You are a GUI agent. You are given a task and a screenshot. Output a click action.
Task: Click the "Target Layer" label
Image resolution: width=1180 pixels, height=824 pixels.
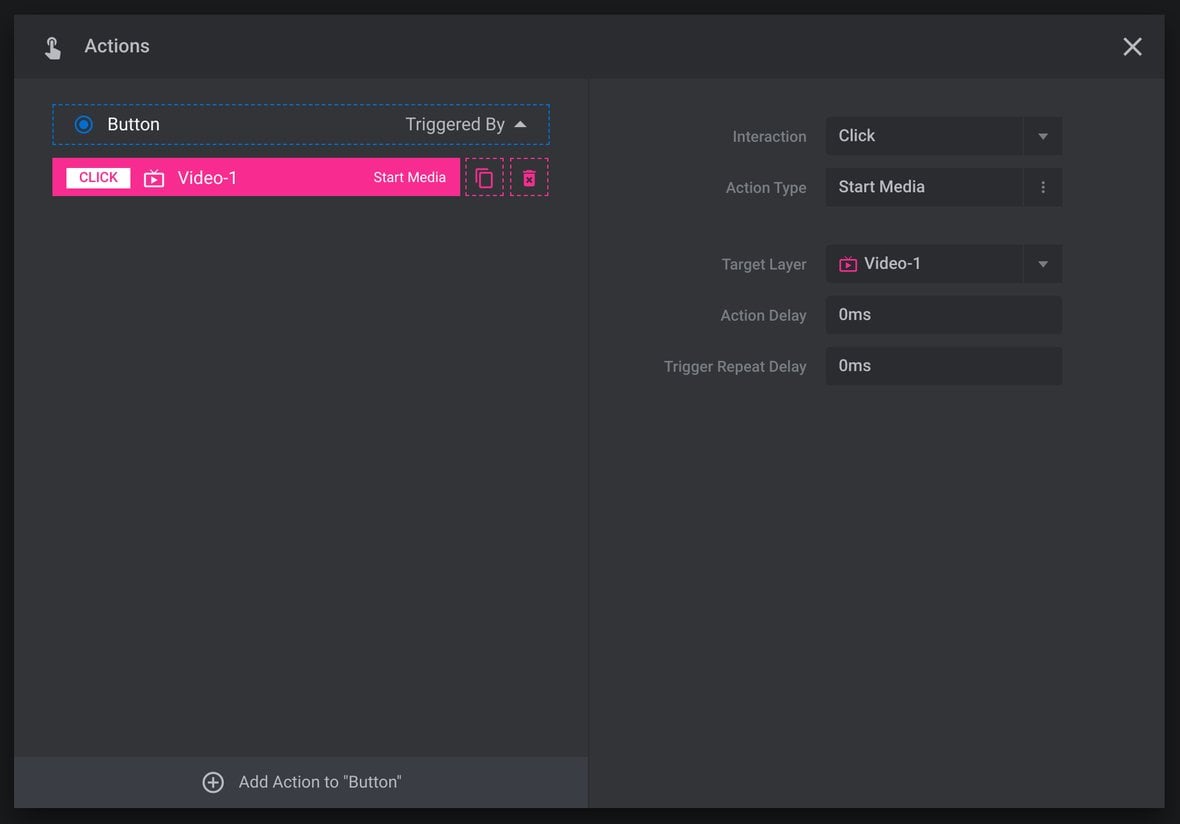(x=763, y=265)
